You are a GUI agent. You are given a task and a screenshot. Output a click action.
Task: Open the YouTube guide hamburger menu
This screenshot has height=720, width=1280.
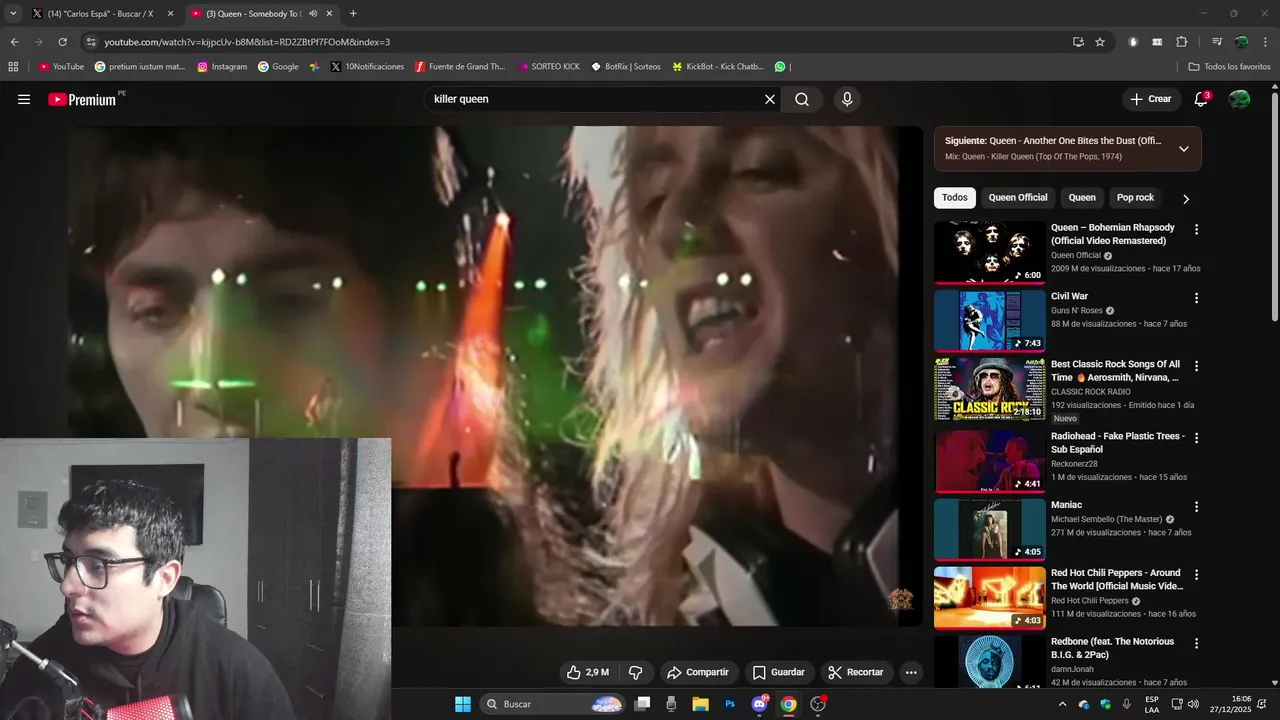coord(24,99)
